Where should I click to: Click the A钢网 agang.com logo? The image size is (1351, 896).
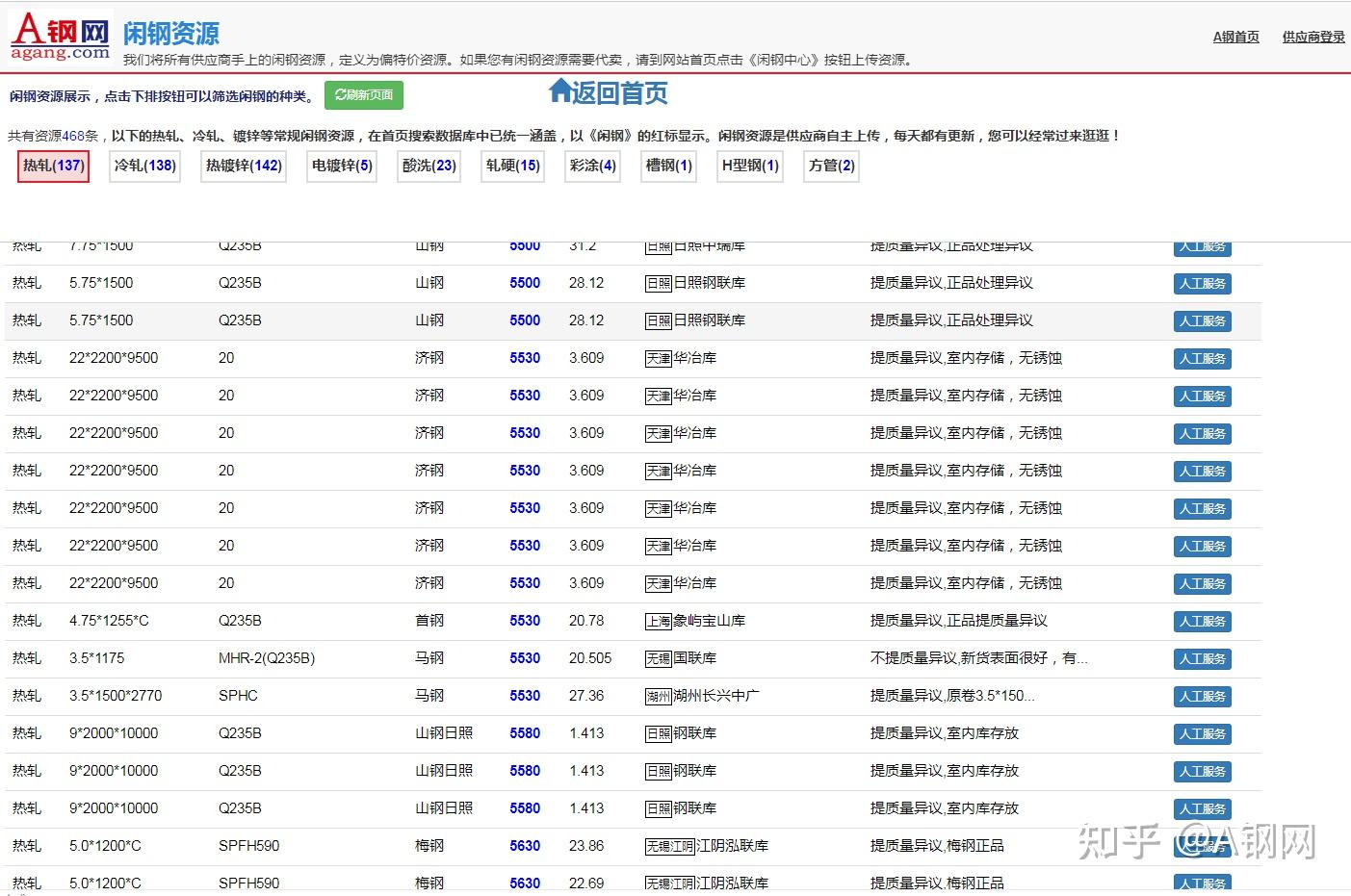coord(61,38)
